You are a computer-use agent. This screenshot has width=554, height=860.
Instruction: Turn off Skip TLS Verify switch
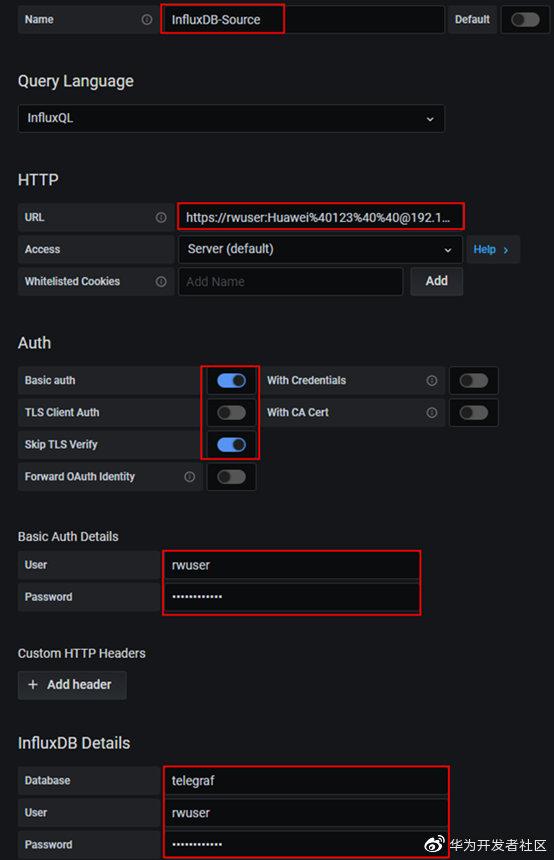(x=231, y=445)
